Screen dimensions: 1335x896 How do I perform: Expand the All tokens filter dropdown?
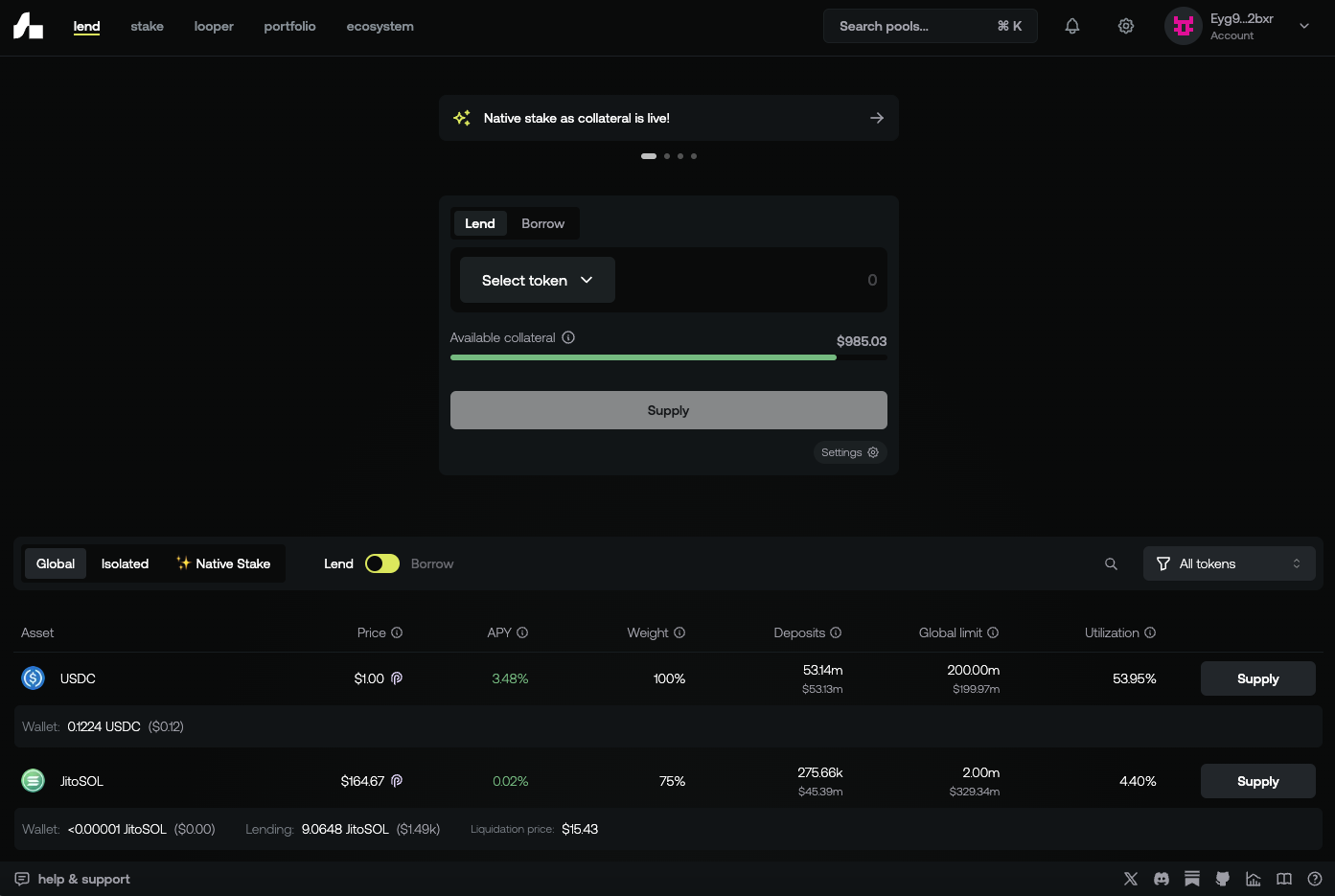[1229, 563]
